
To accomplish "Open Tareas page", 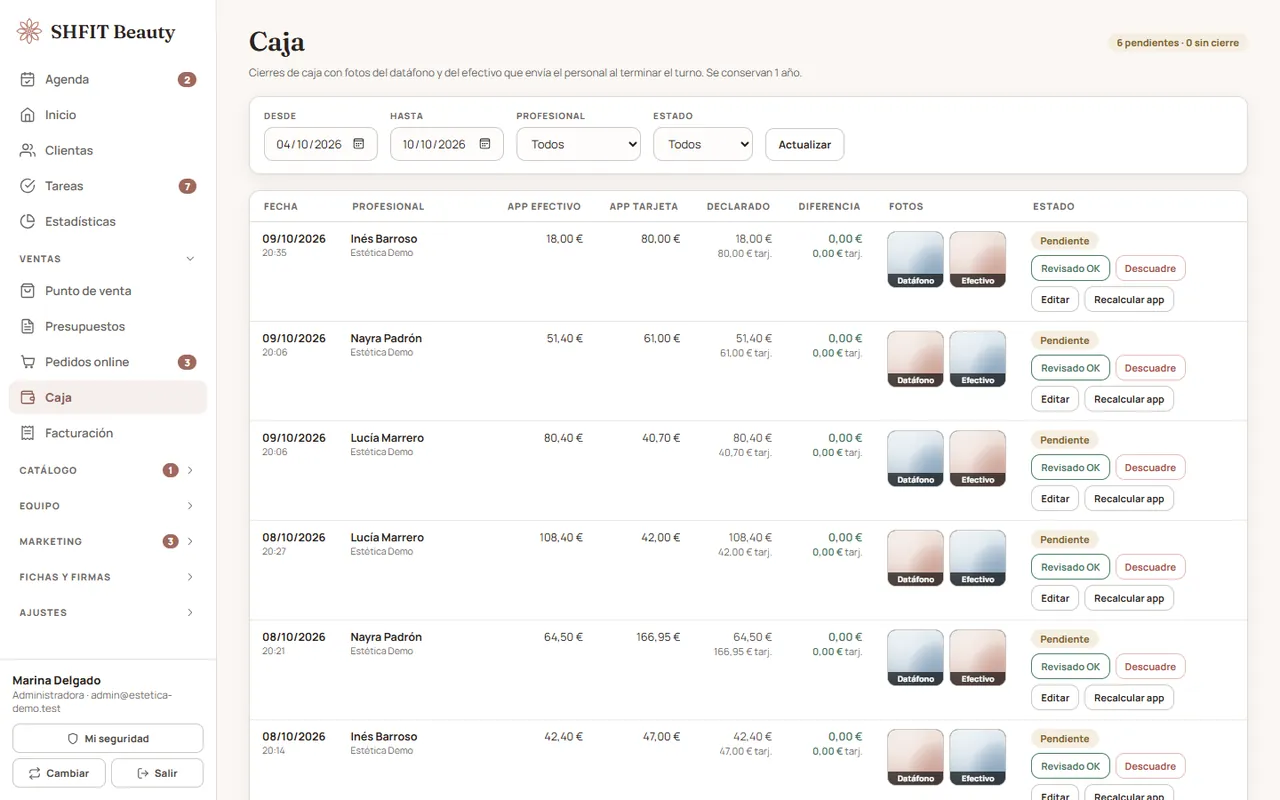I will coord(108,186).
